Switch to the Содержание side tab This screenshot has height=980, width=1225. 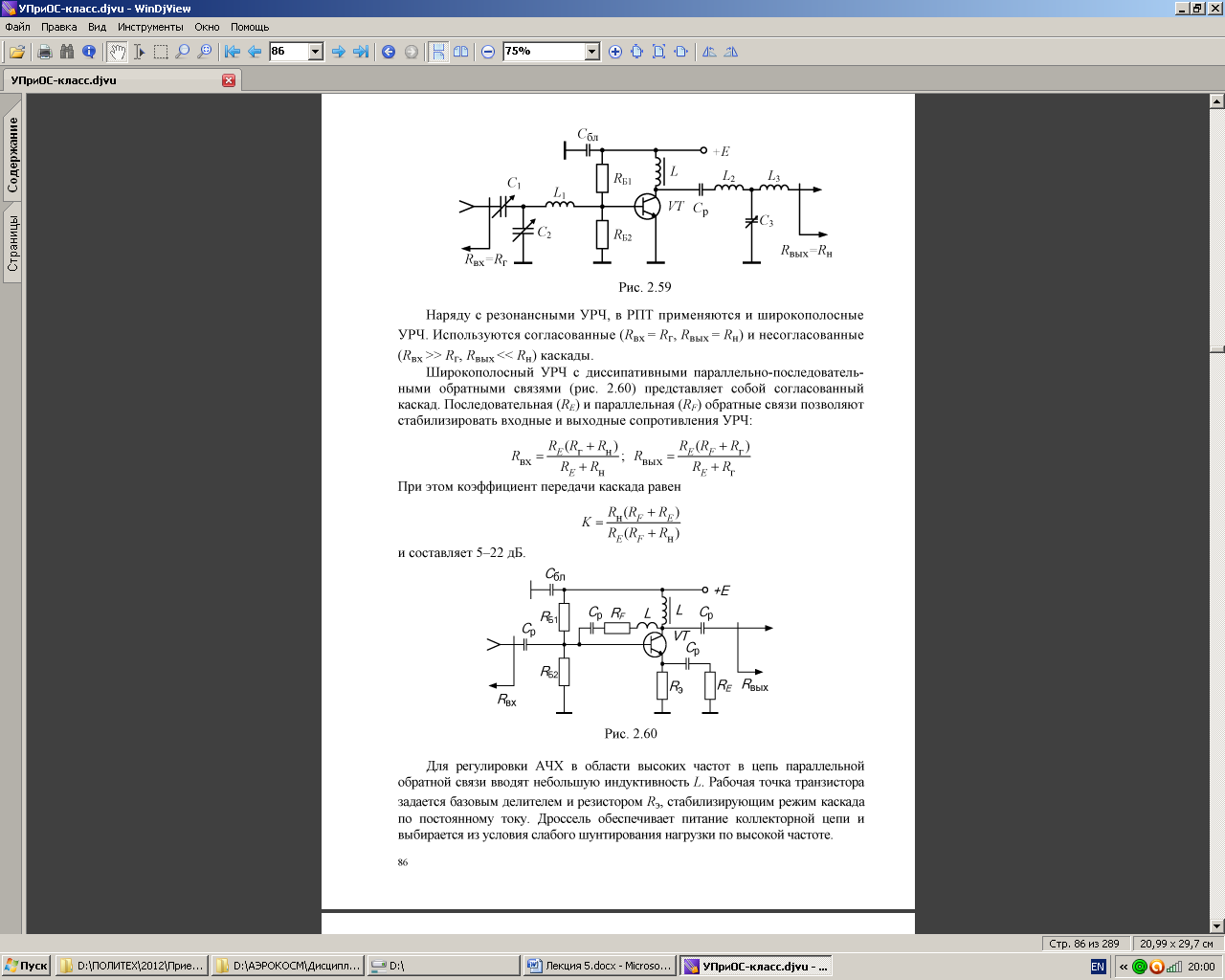point(12,155)
